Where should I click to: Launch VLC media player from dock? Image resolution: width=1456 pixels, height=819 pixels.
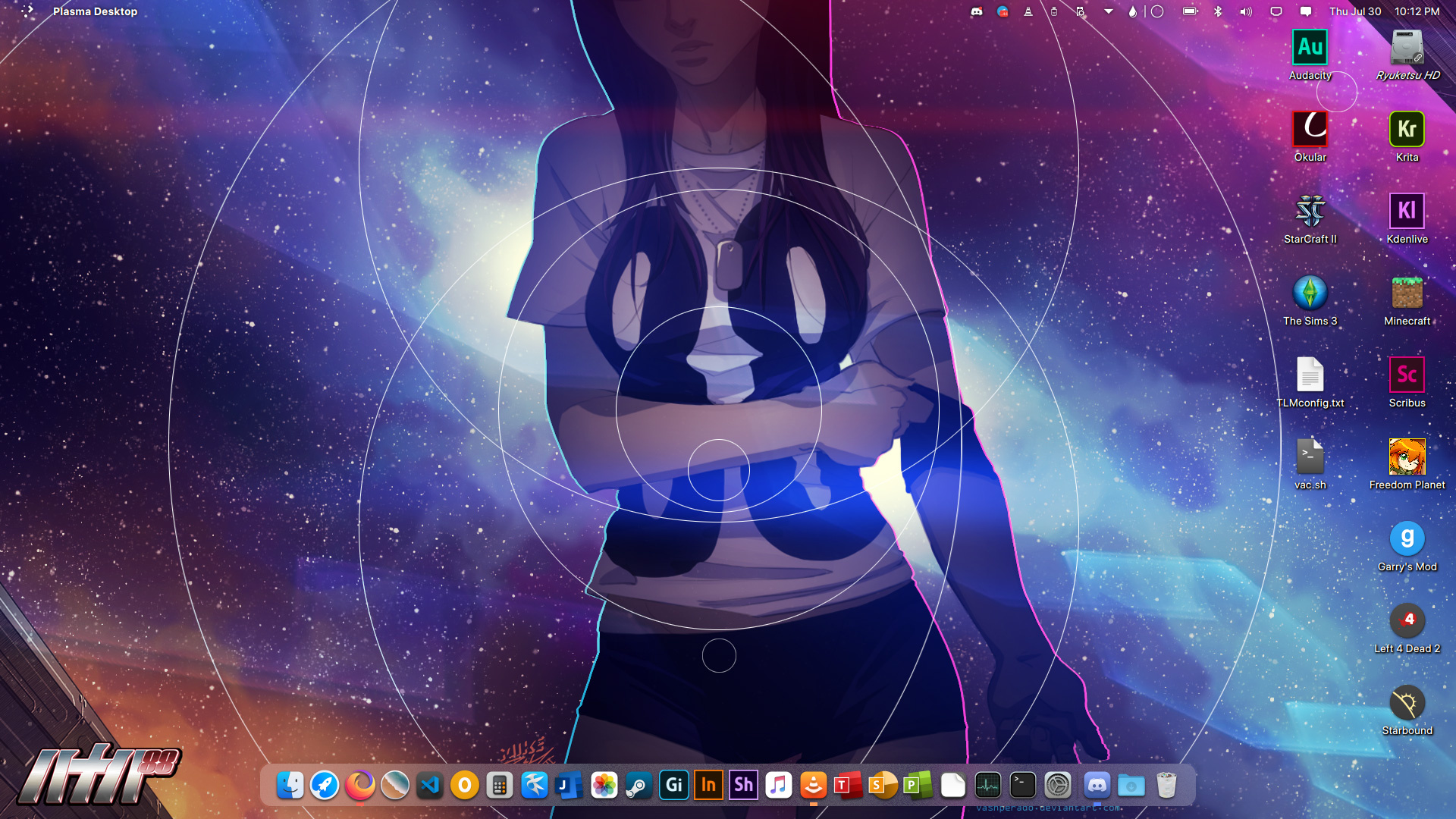click(813, 786)
